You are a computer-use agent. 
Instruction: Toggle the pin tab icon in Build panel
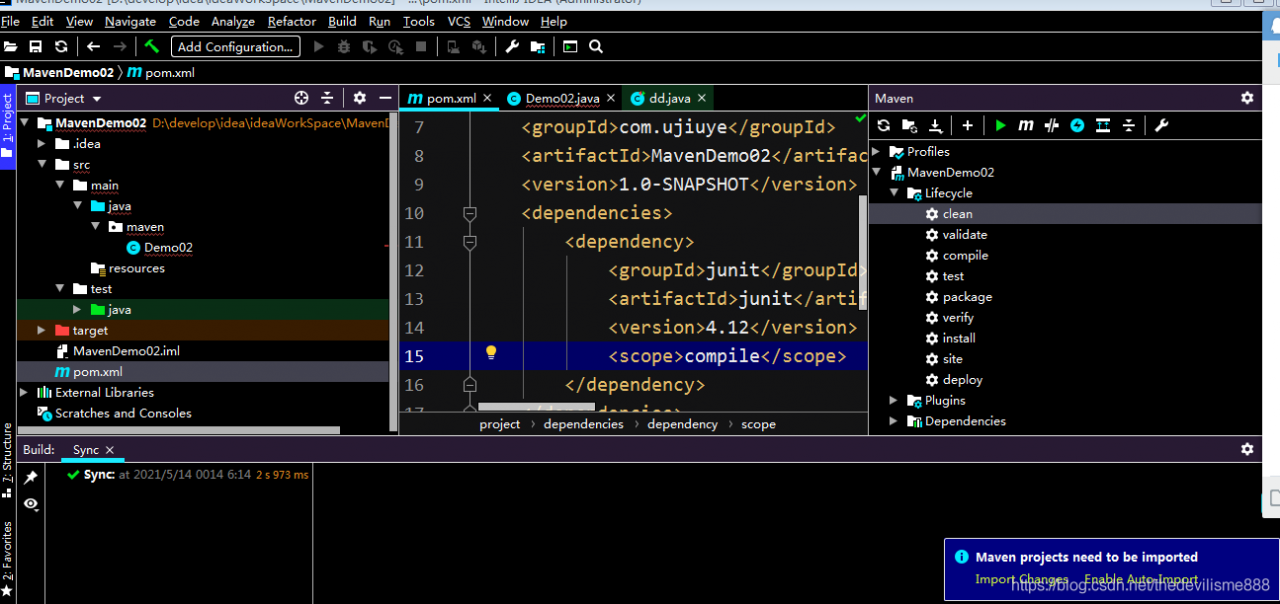31,478
